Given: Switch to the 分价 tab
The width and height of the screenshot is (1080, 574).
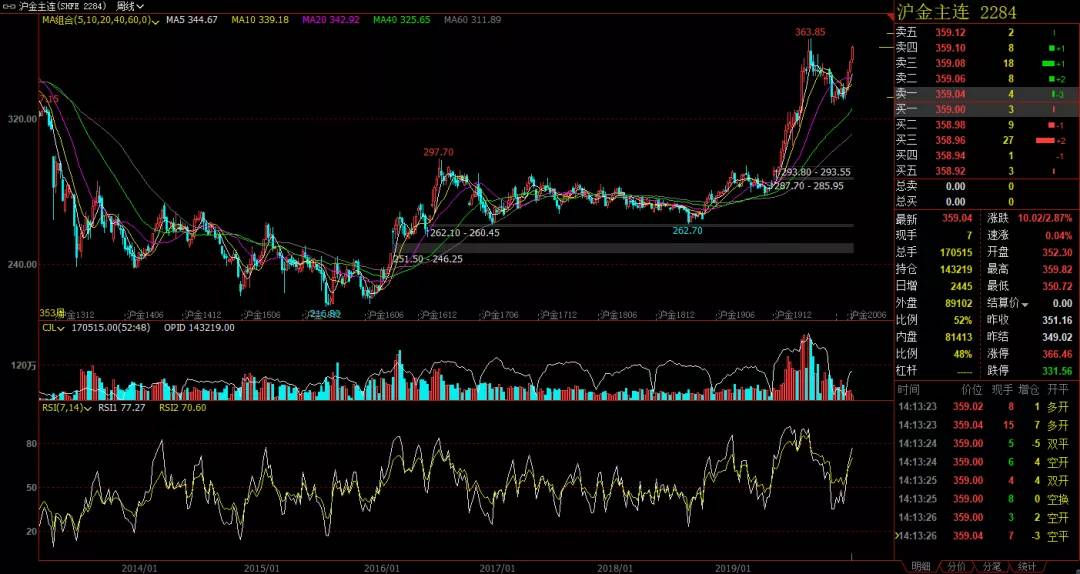Looking at the screenshot, I should pyautogui.click(x=956, y=566).
